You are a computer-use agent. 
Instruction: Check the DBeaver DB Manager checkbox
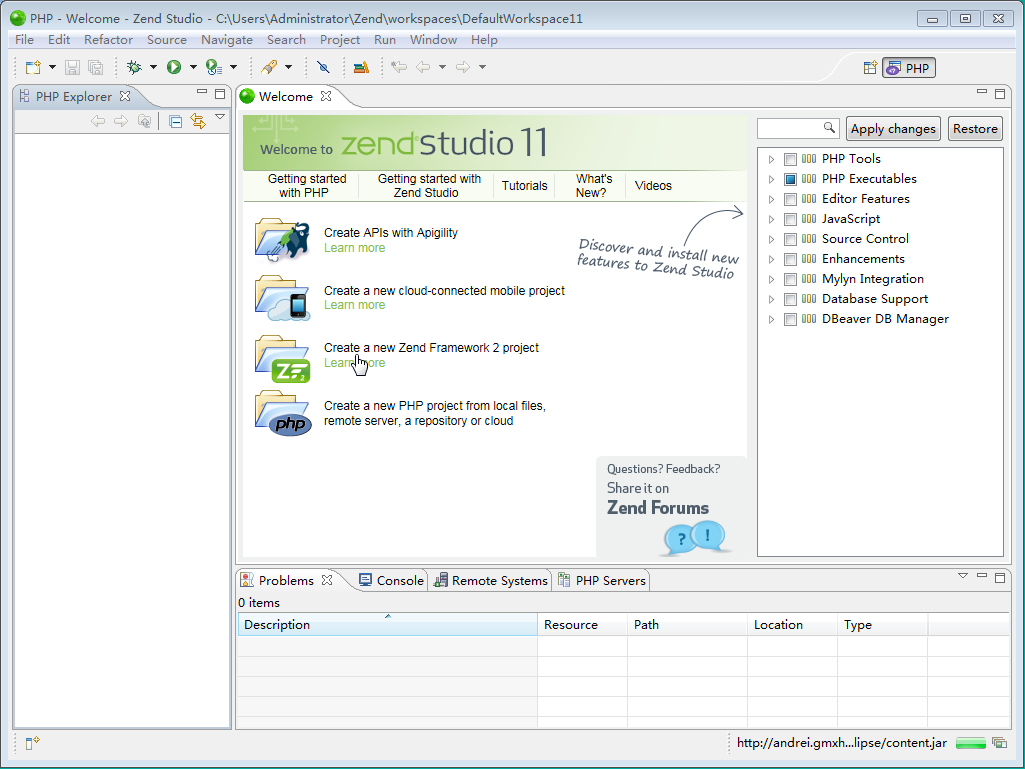click(790, 320)
